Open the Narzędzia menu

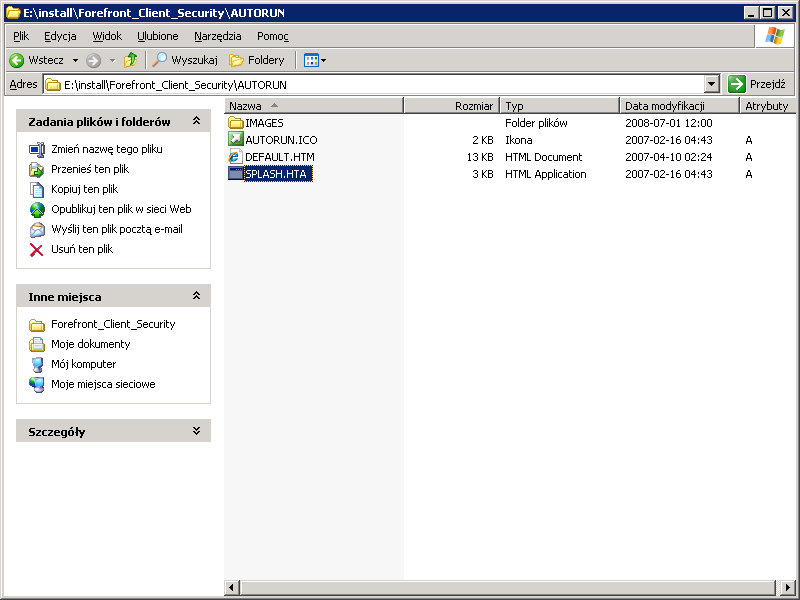[218, 36]
